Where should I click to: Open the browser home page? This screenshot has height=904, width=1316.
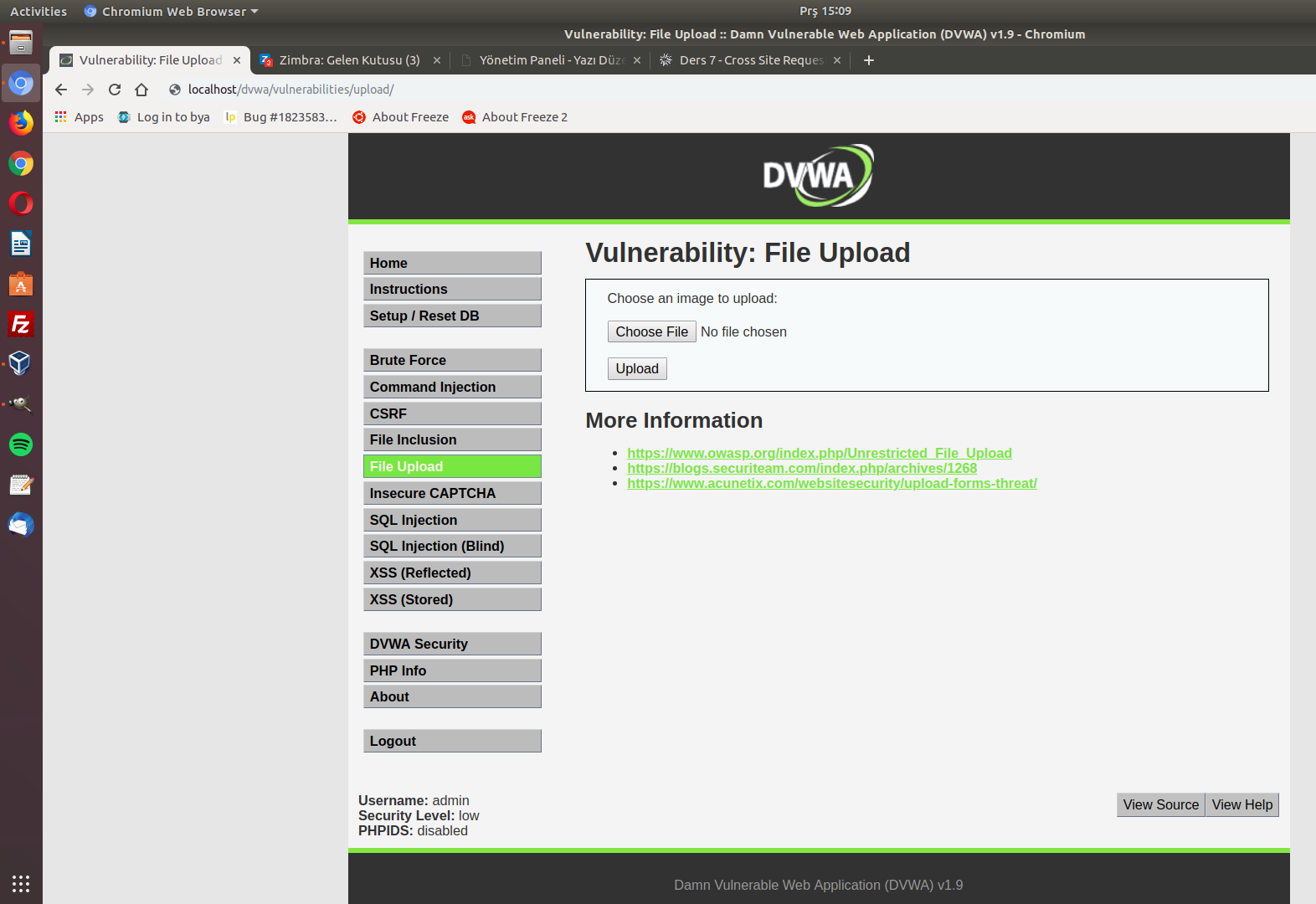point(141,90)
